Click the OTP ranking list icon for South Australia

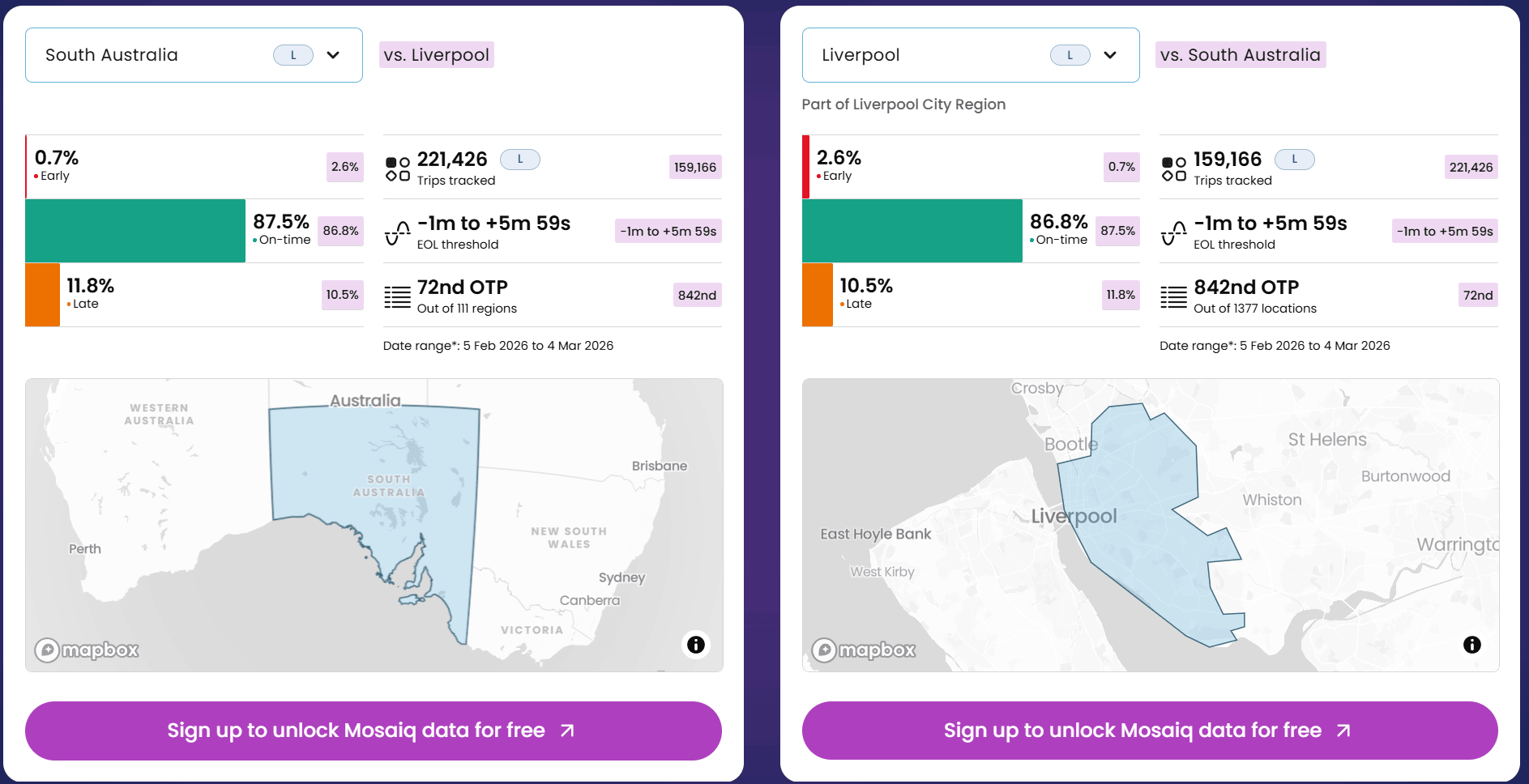point(397,296)
